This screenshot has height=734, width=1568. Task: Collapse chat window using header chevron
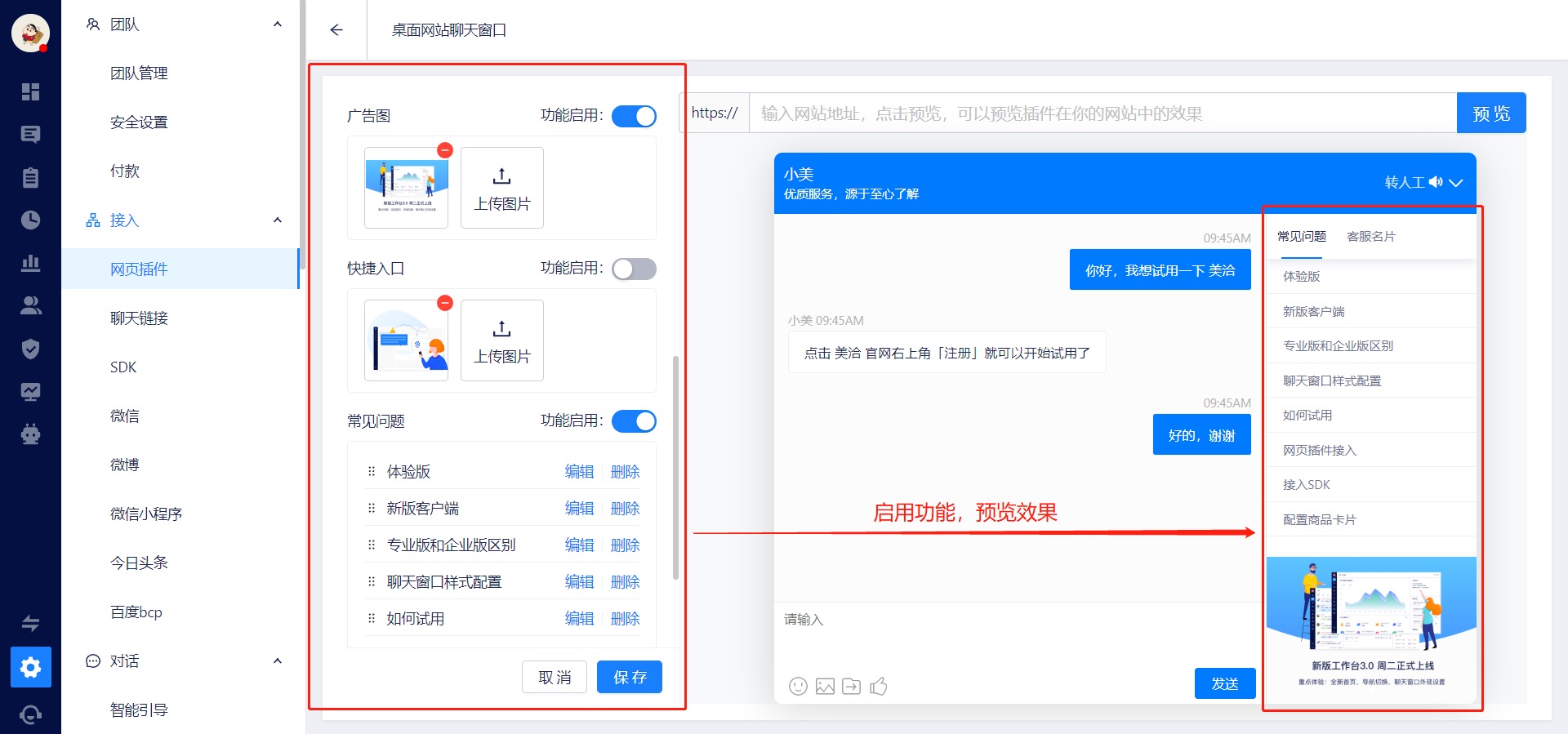coord(1455,183)
